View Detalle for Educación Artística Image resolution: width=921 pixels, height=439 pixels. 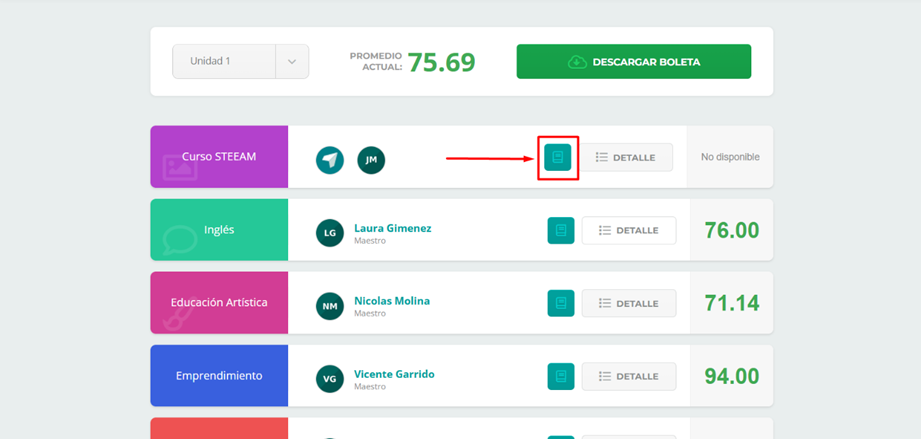click(x=629, y=303)
